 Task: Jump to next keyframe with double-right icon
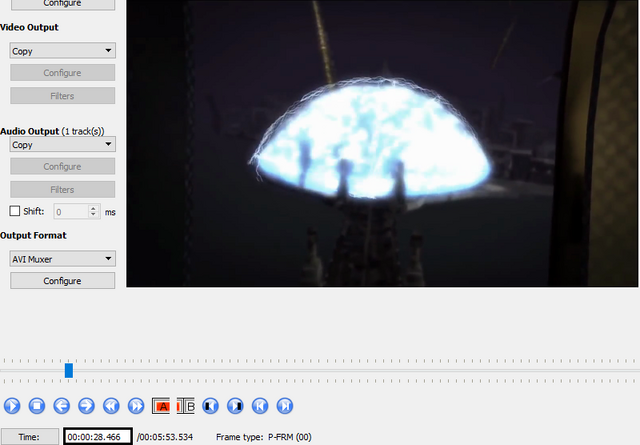[x=136, y=406]
